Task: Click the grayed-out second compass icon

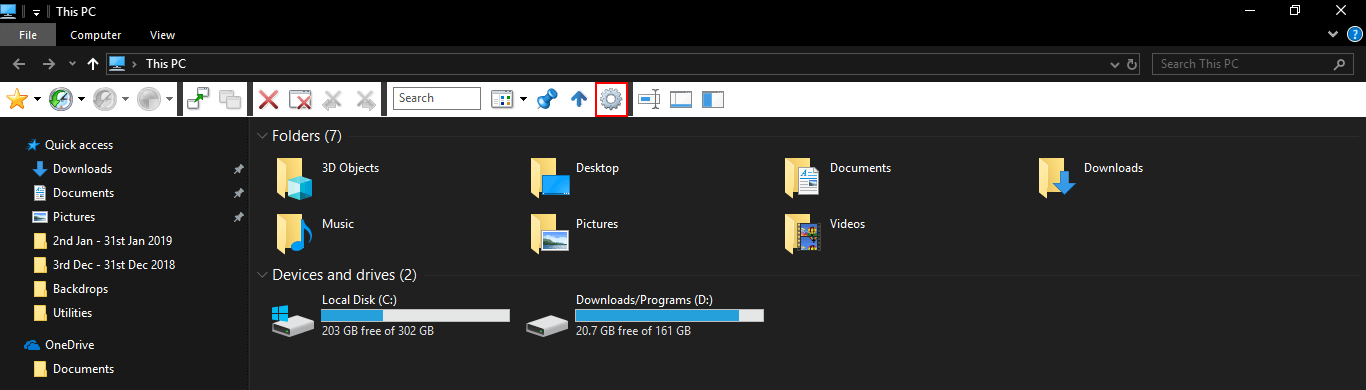Action: [104, 99]
